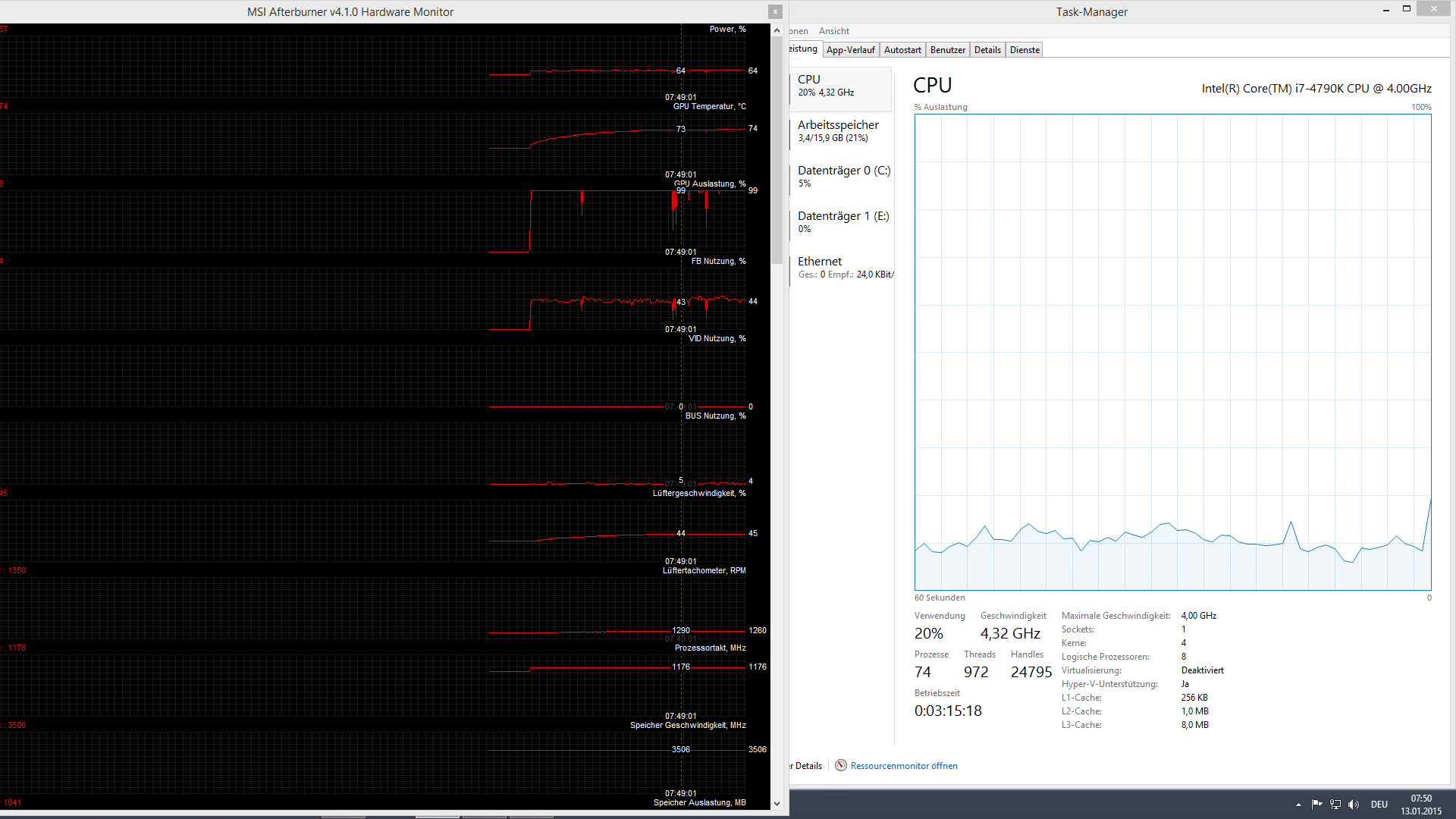The width and height of the screenshot is (1456, 819).
Task: Open the Action Center flag icon
Action: tap(1316, 804)
